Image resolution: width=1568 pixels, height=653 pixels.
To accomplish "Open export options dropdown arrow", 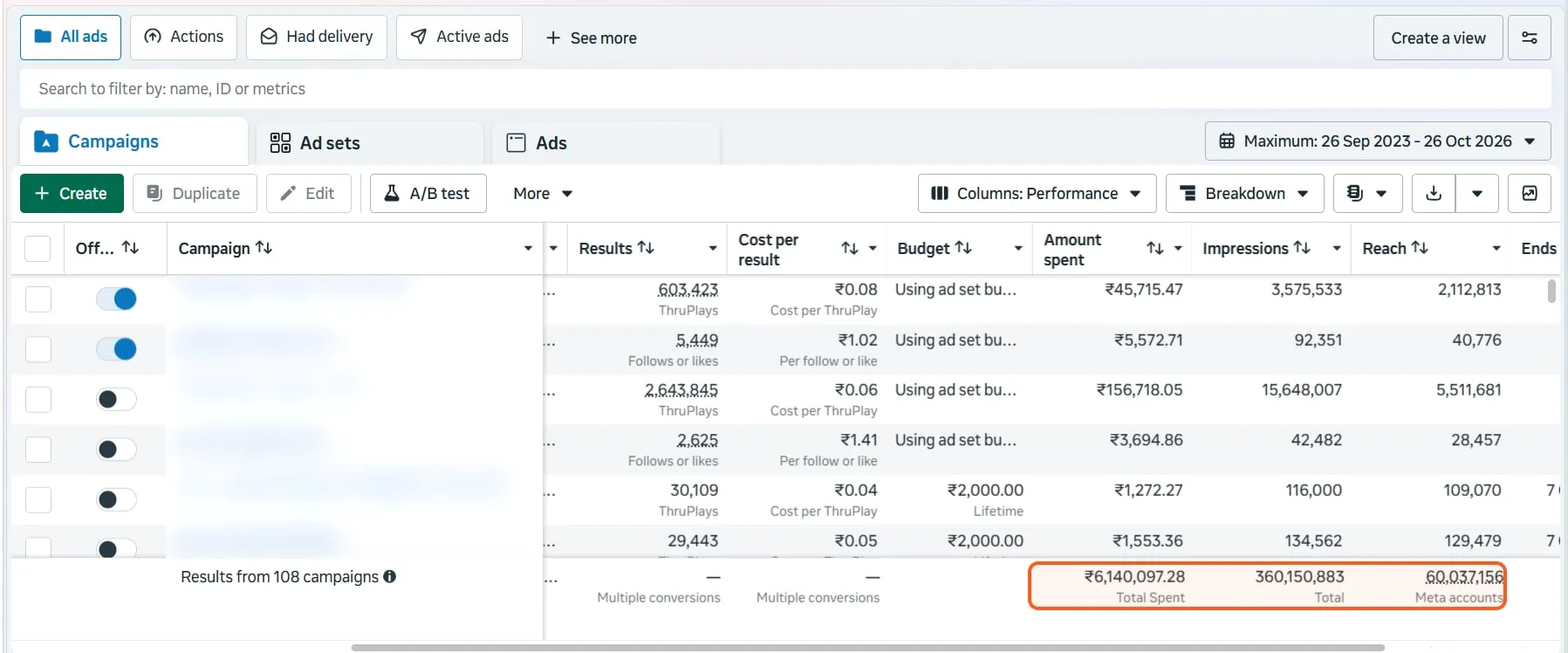I will (x=1476, y=193).
